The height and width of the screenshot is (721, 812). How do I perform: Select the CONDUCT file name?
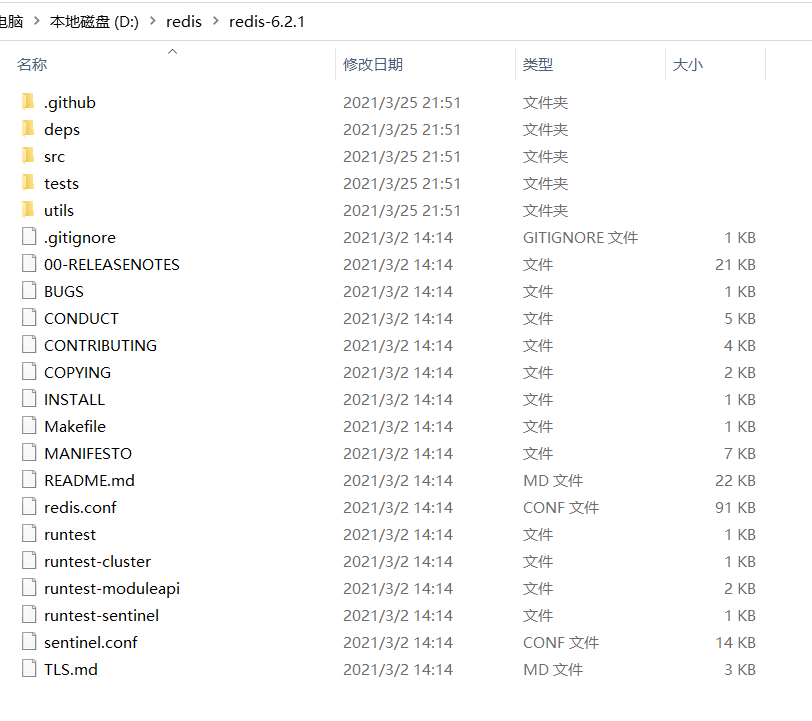[x=81, y=318]
